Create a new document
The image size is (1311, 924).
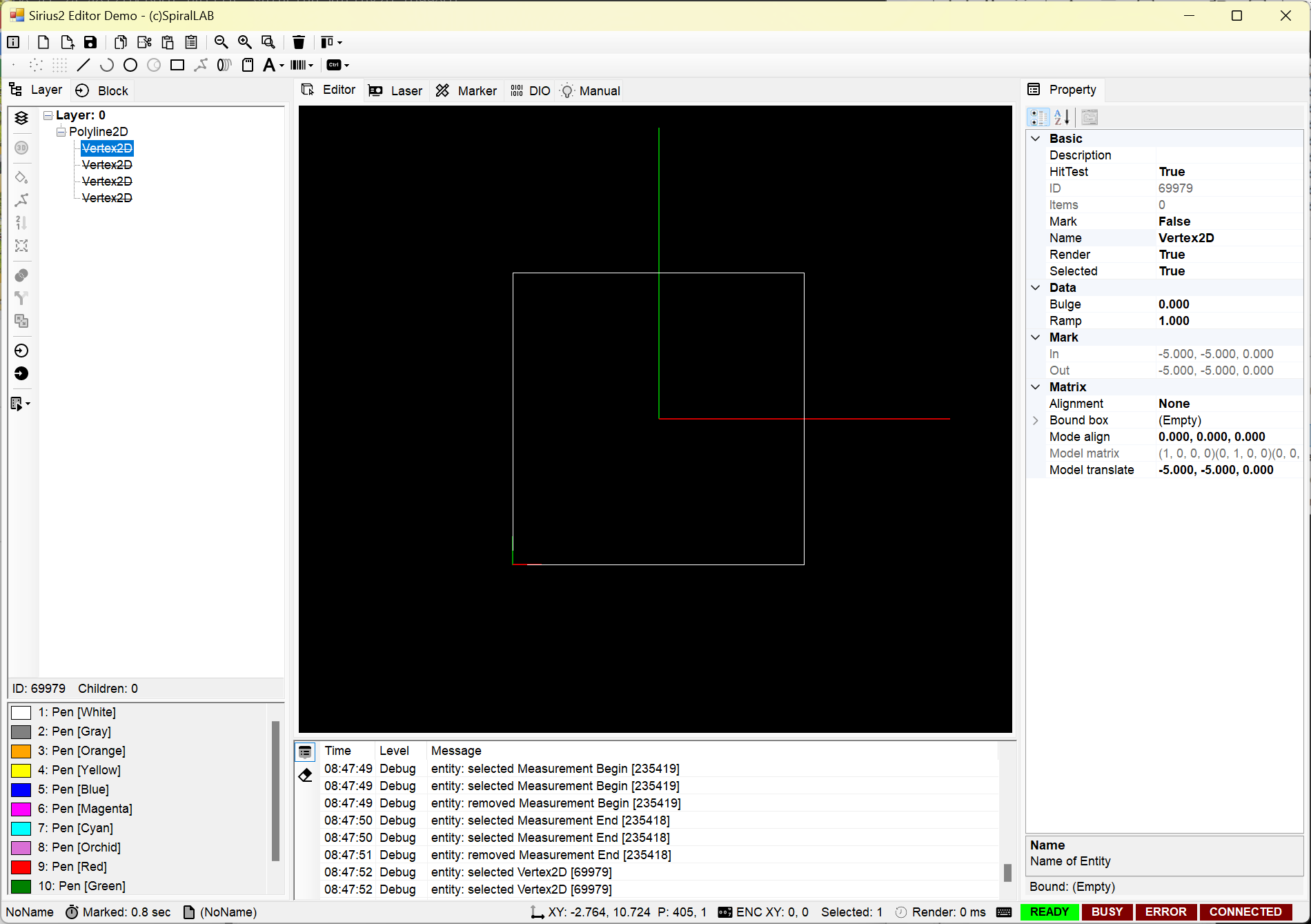point(43,42)
